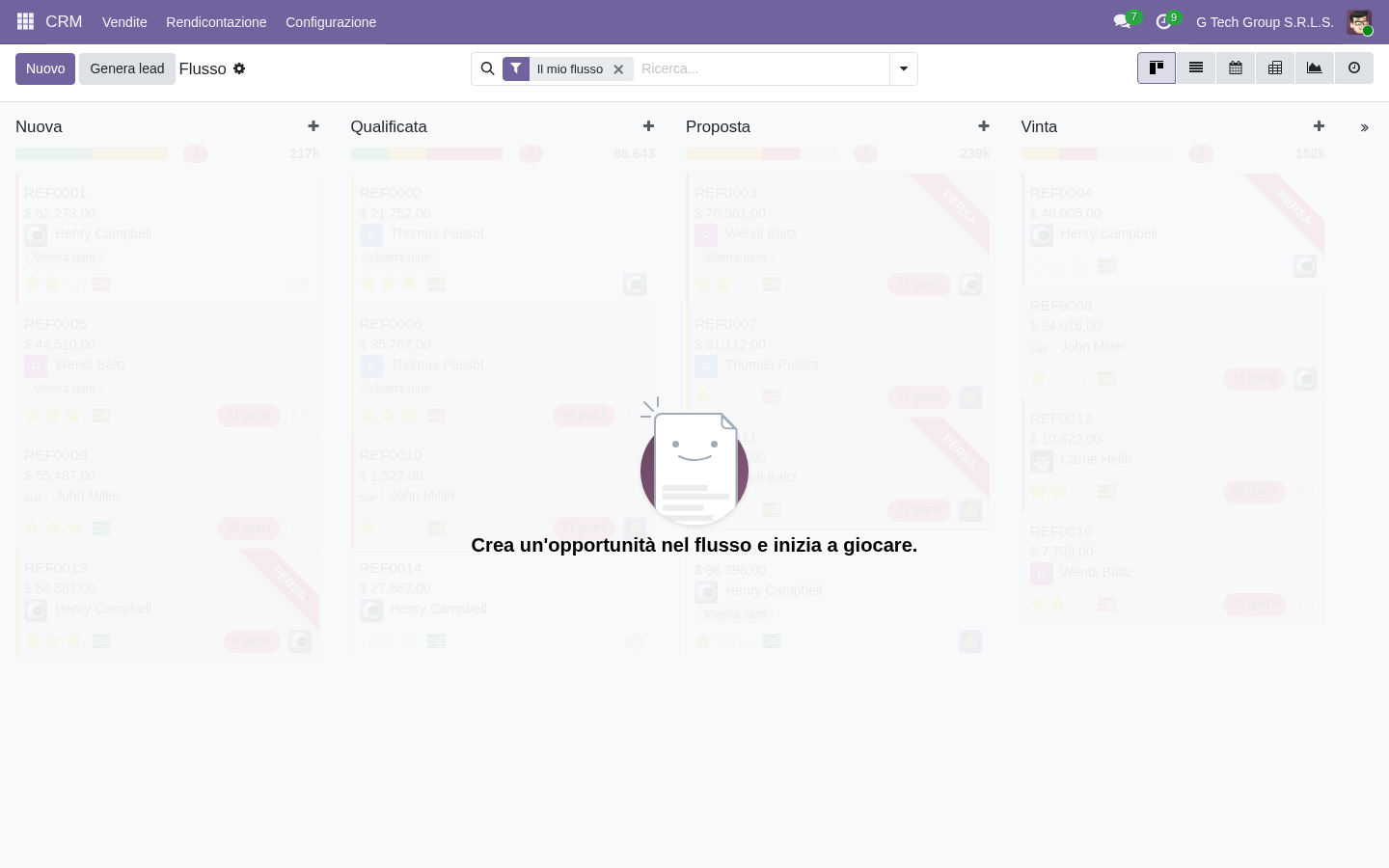Click the Il mio flusso filter label
Screen dimensions: 1389x868
pyautogui.click(x=569, y=69)
